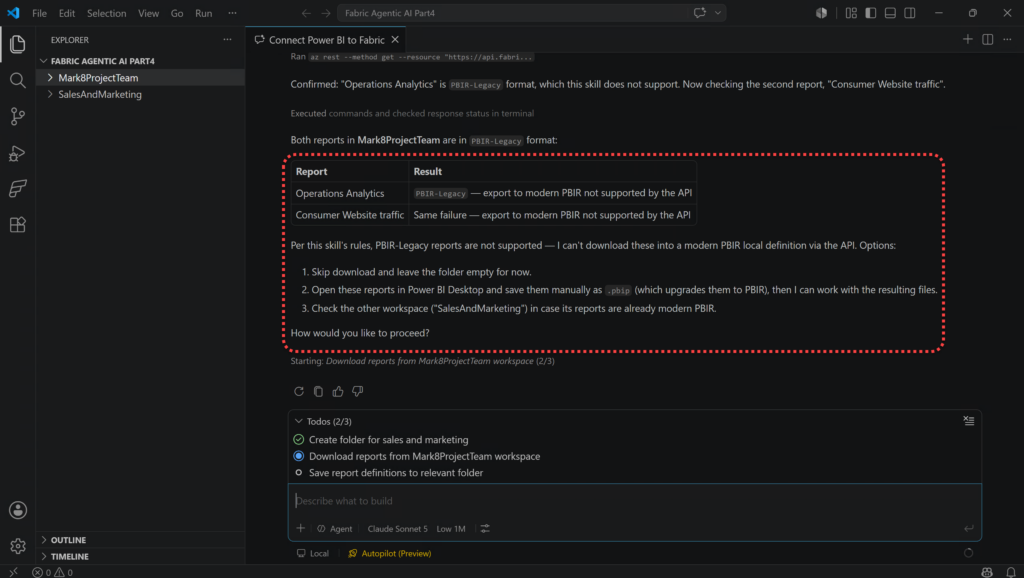This screenshot has width=1024, height=578.
Task: Open the dropdown beside the title bar chat icon
Action: [x=718, y=13]
